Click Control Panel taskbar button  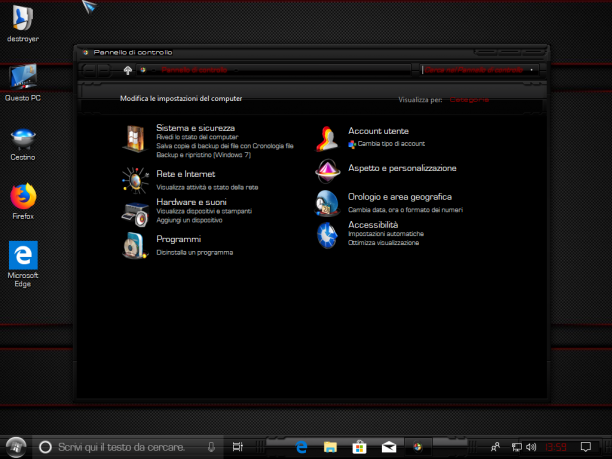tap(418, 447)
